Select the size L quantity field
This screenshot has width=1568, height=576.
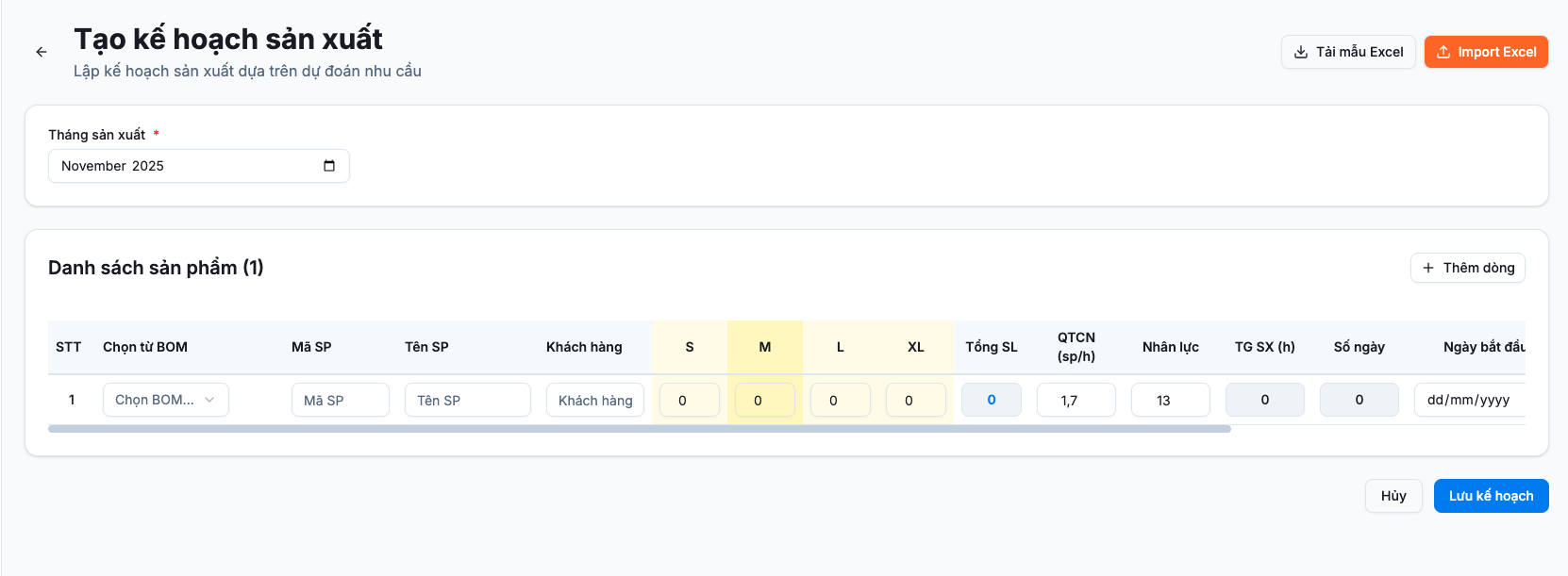click(841, 400)
